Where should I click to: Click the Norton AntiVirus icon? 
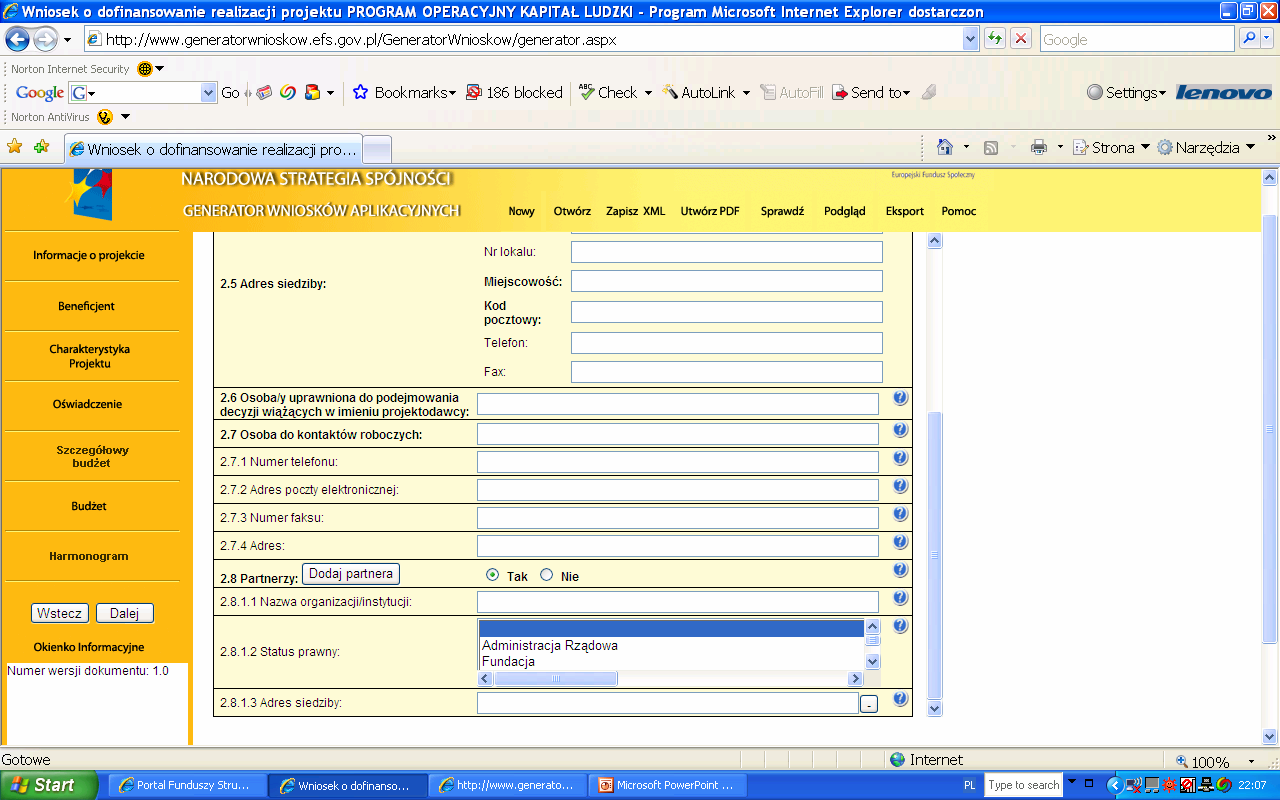tap(105, 117)
